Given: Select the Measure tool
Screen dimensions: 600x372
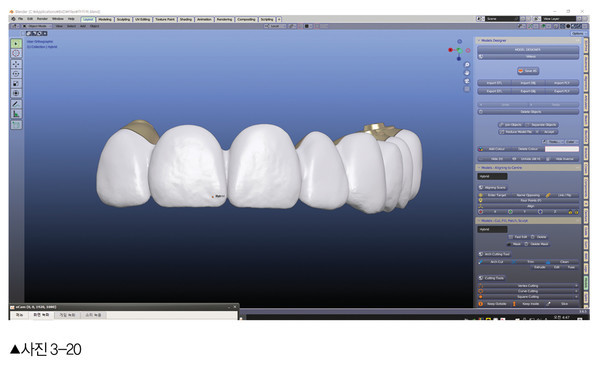Looking at the screenshot, I should pyautogui.click(x=16, y=114).
